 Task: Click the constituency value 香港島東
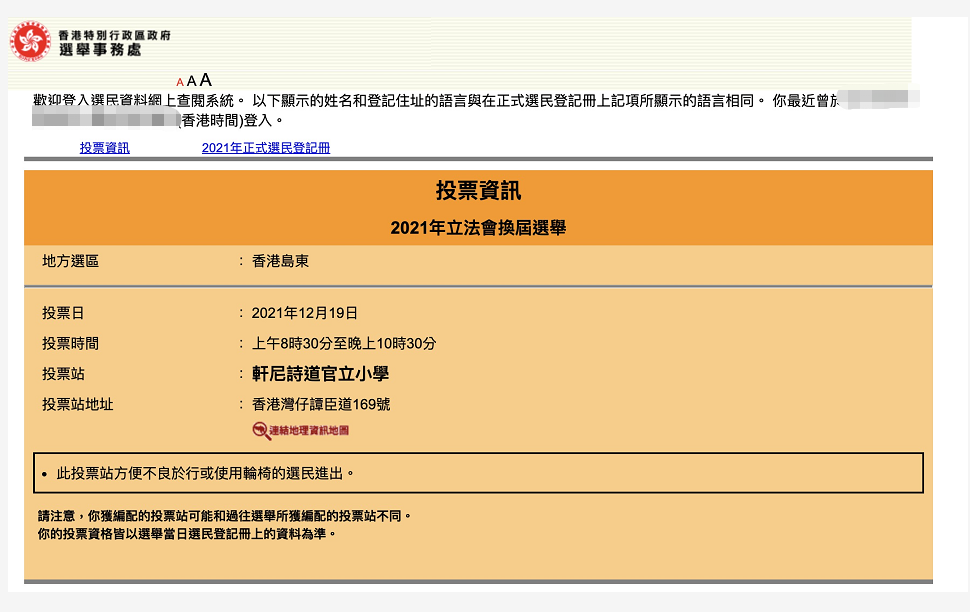coord(280,261)
